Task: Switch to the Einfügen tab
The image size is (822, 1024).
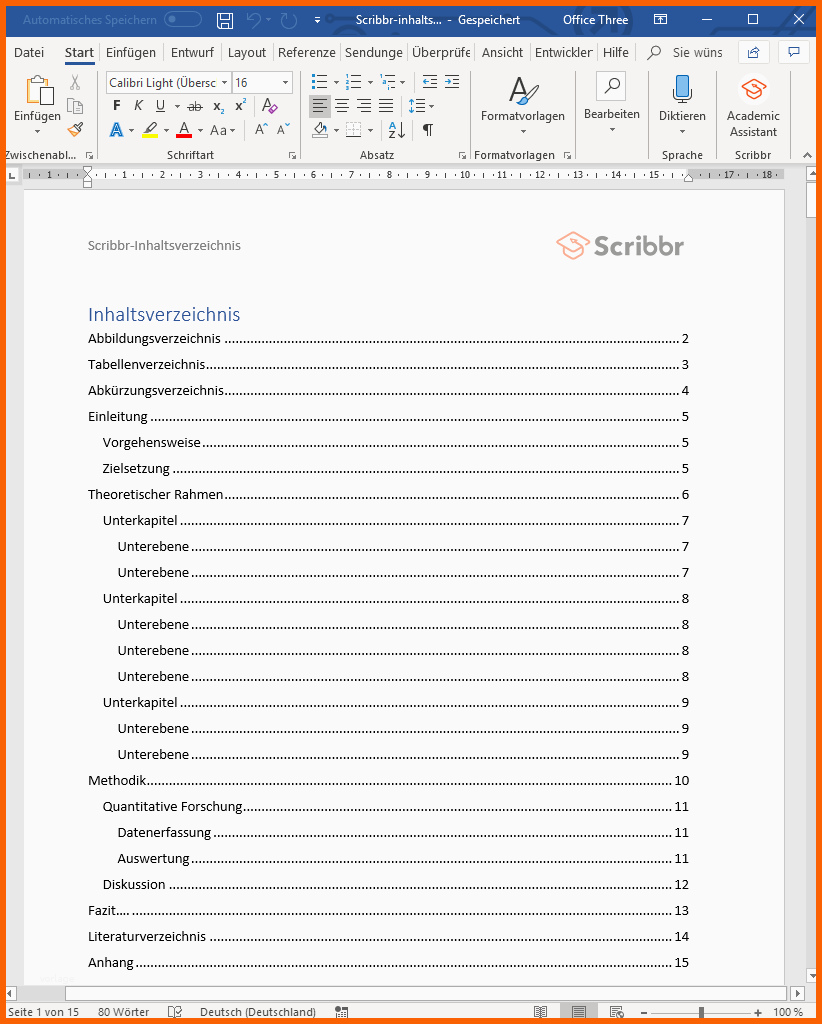Action: tap(131, 52)
